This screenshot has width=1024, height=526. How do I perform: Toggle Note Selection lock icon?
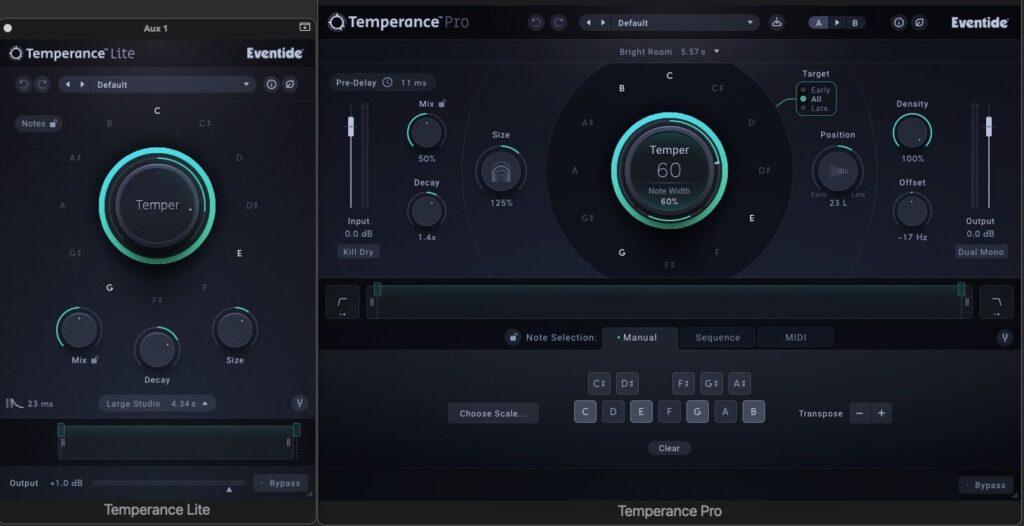(x=513, y=338)
